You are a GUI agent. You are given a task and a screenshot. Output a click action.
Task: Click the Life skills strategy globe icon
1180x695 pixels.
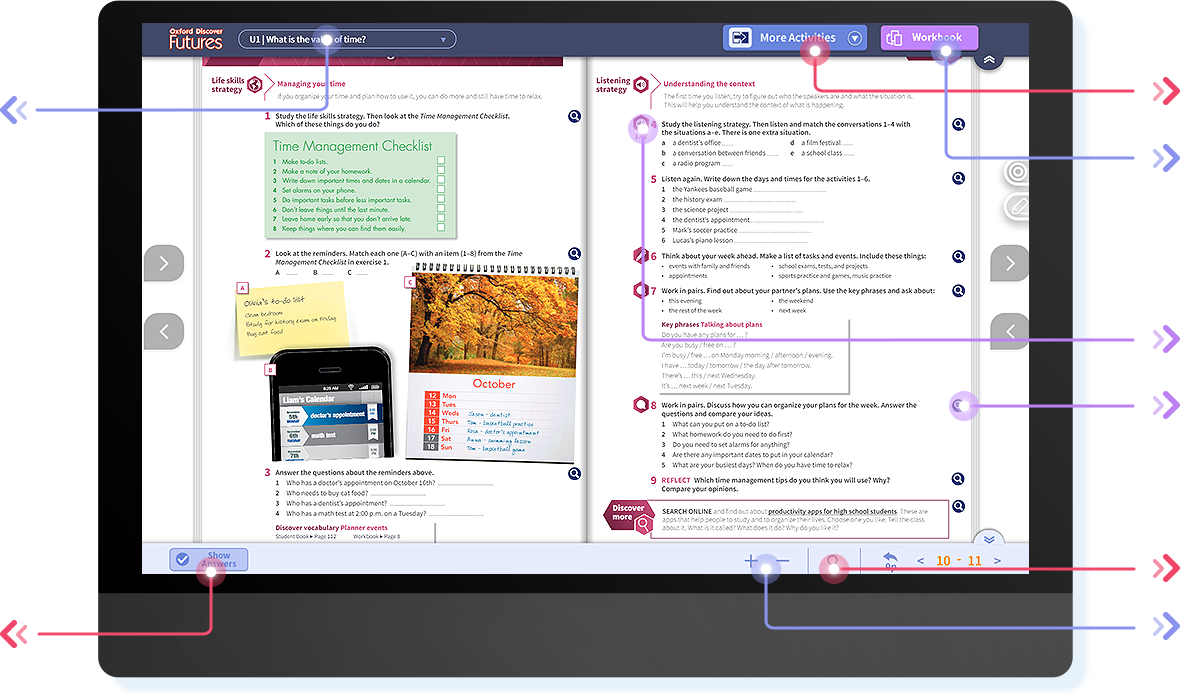point(255,85)
